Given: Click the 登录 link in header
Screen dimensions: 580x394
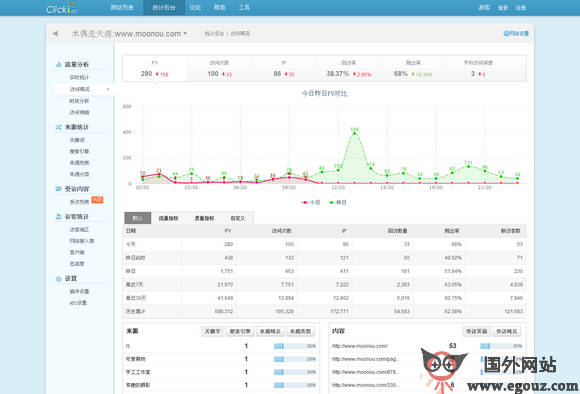Looking at the screenshot, I should point(503,8).
